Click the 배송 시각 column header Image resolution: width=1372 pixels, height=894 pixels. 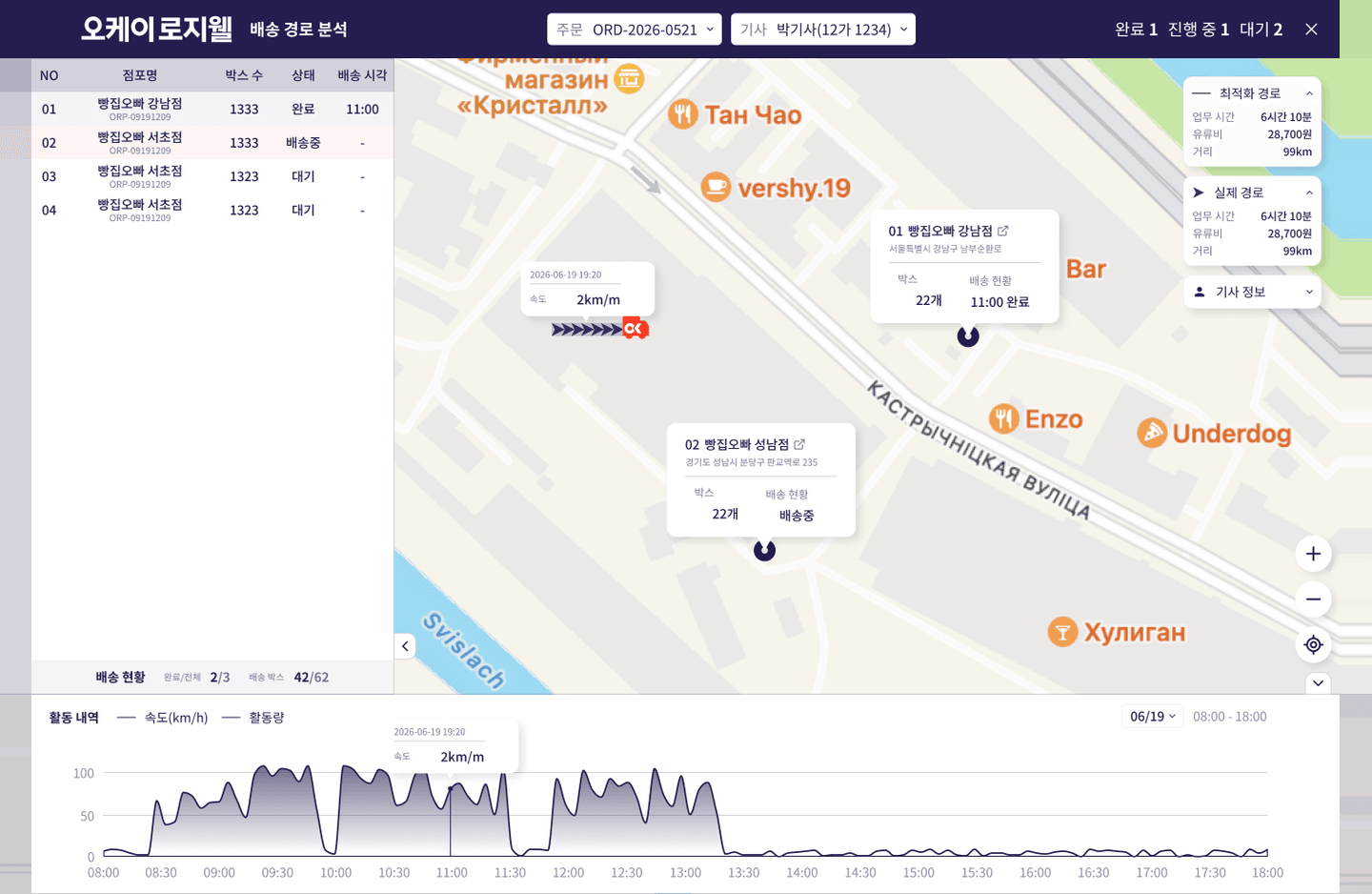362,75
